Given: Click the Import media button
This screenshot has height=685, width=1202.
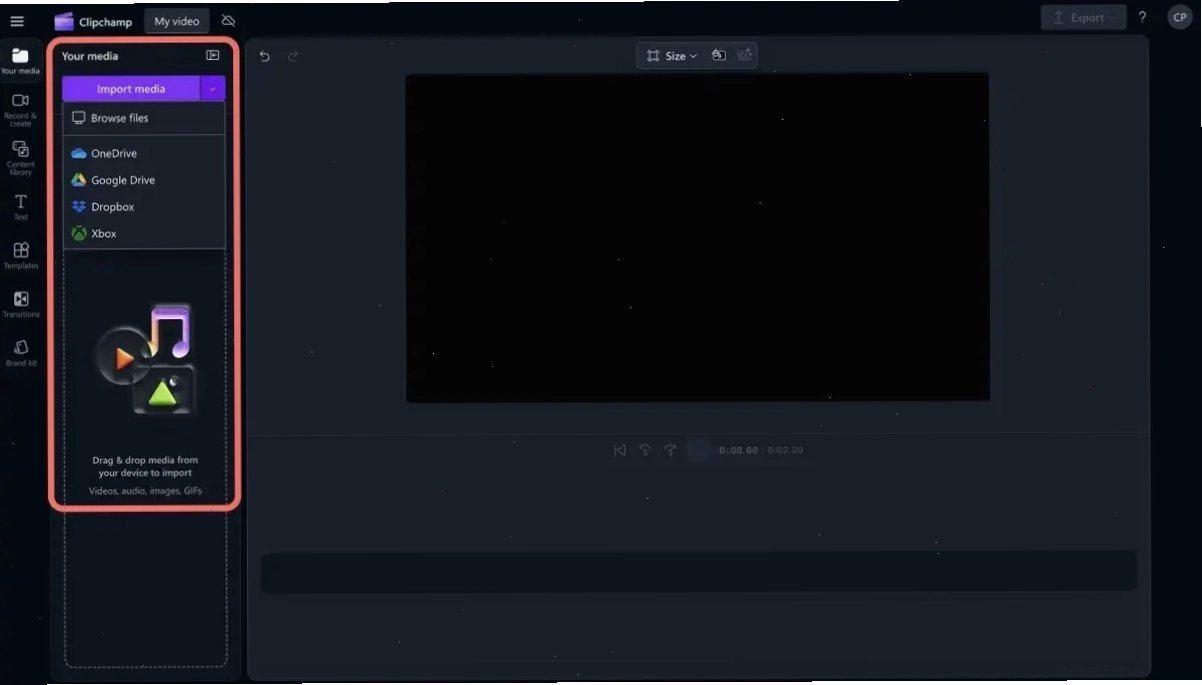Looking at the screenshot, I should tap(131, 89).
